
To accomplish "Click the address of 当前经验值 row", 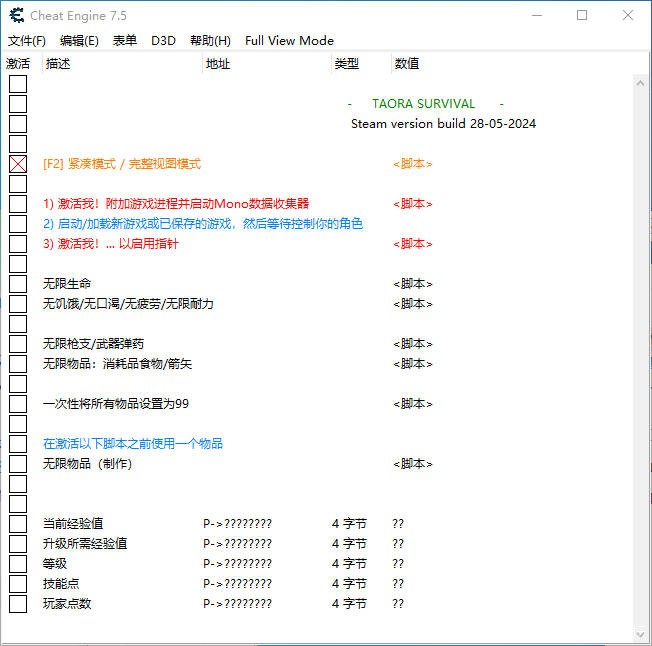I will coord(237,524).
